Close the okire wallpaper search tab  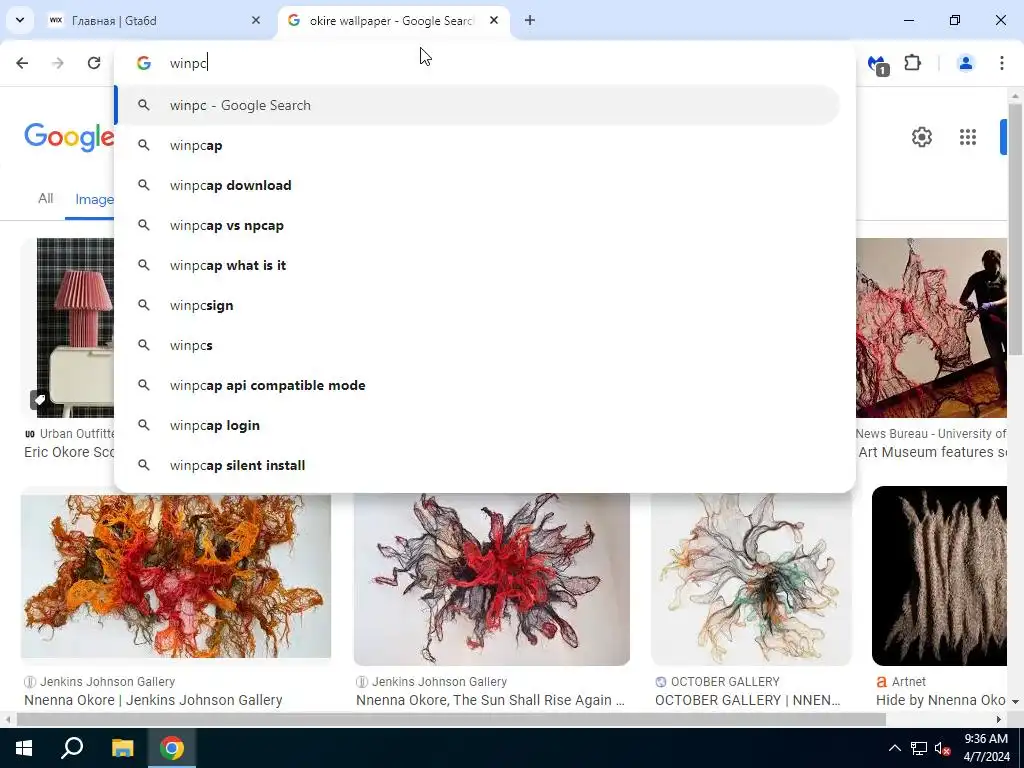click(494, 21)
